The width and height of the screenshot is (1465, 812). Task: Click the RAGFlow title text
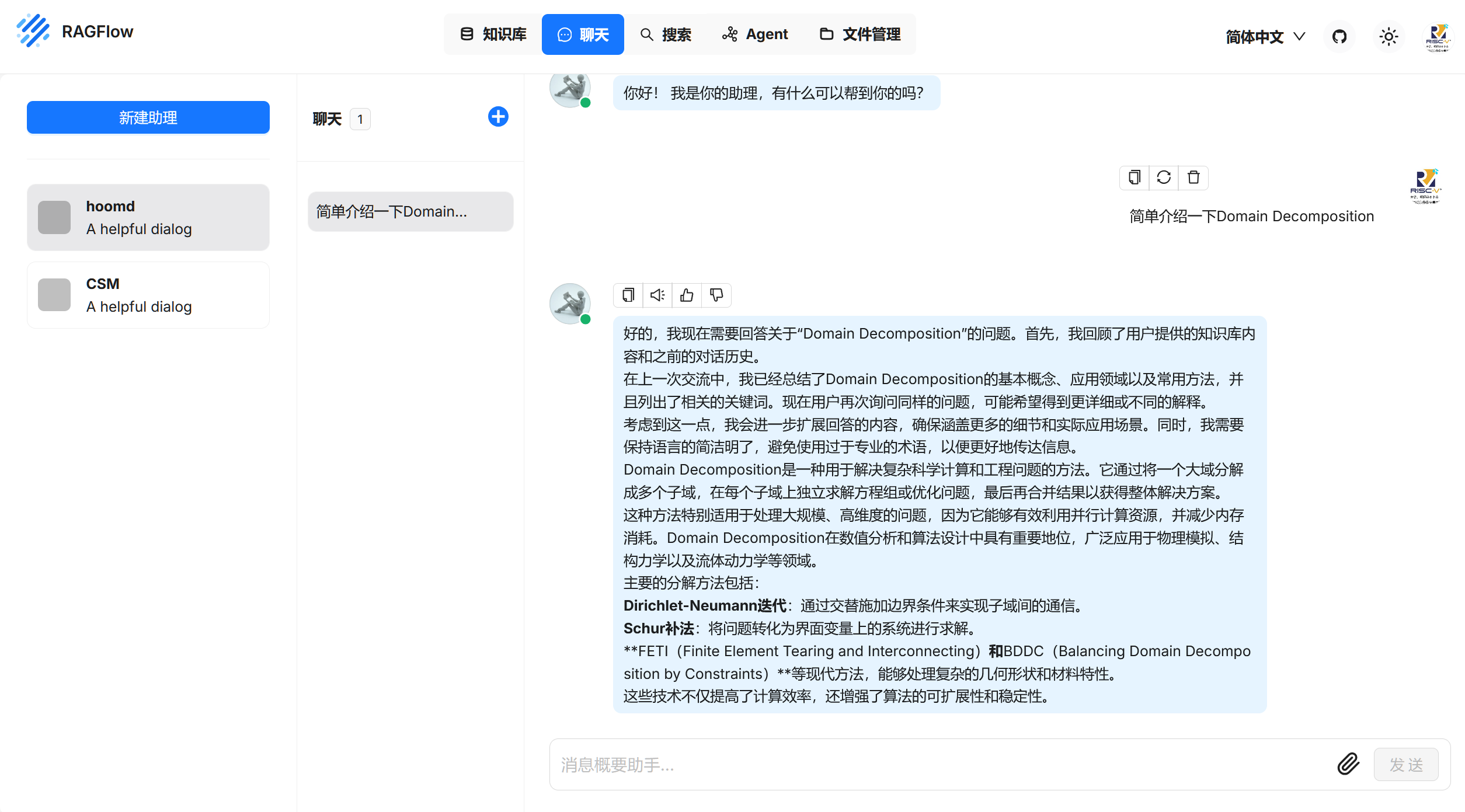[98, 32]
